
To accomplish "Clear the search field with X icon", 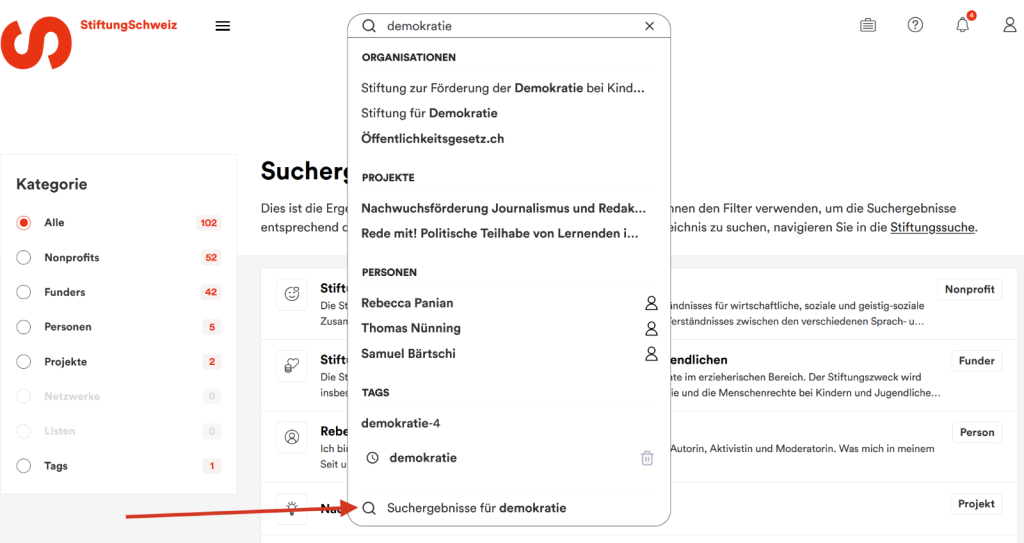I will click(x=649, y=26).
